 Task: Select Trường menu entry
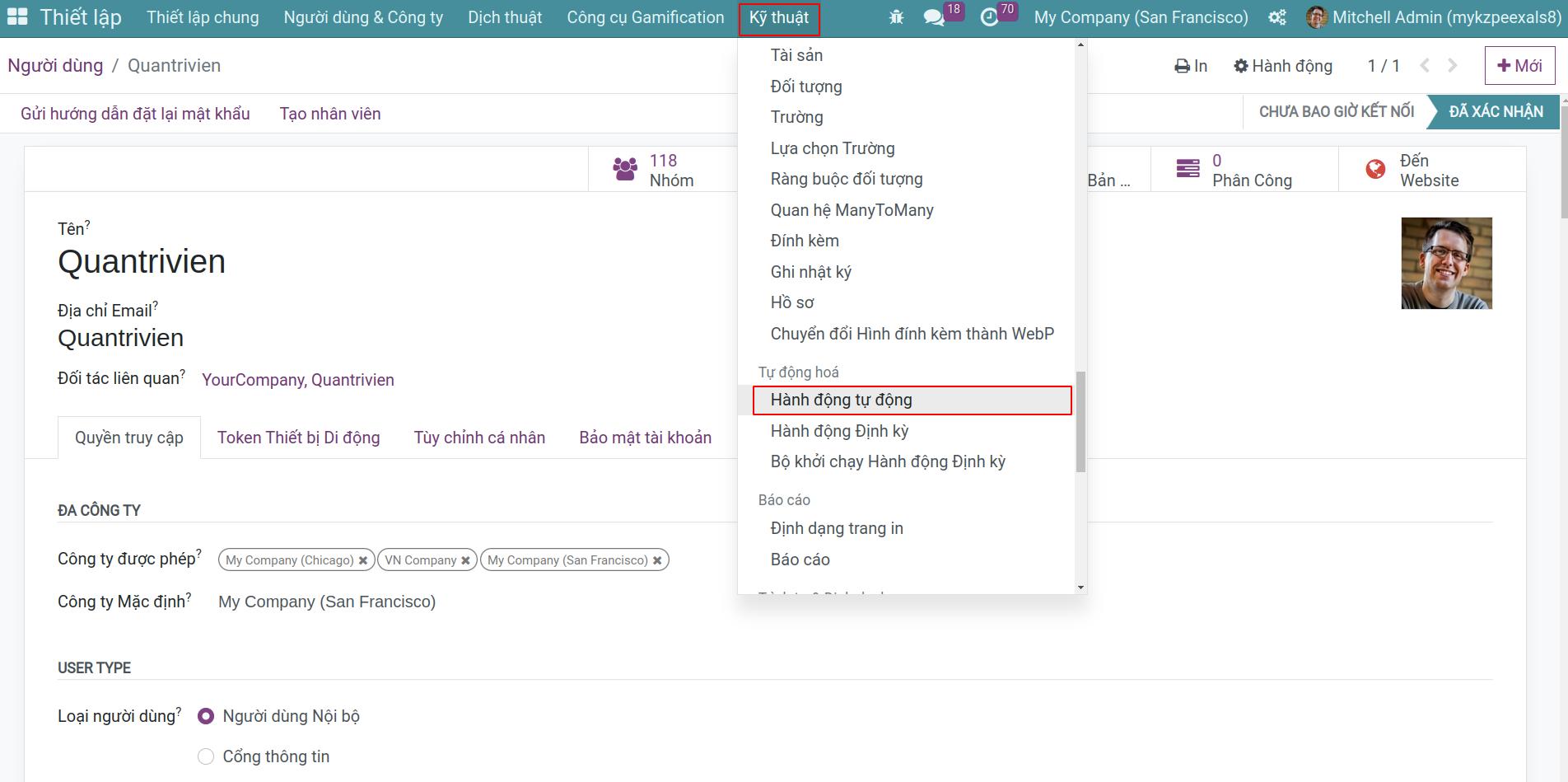(x=796, y=117)
